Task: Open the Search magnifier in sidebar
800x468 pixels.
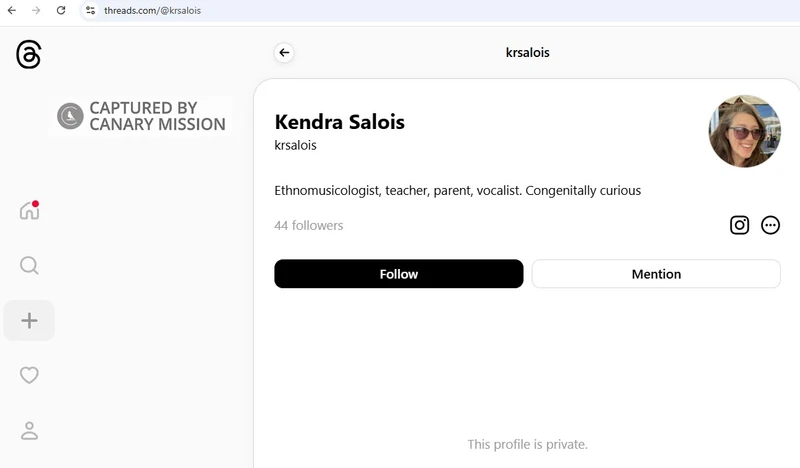Action: tap(29, 265)
